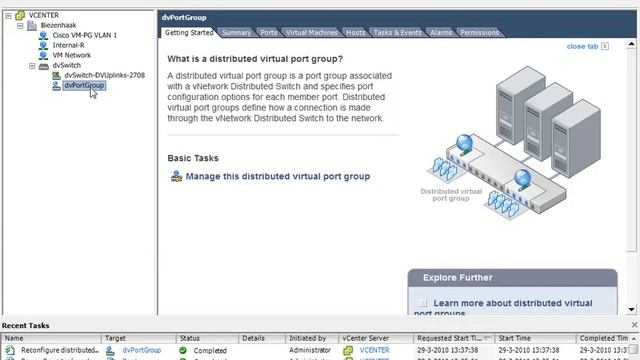This screenshot has height=360, width=640.
Task: Switch to the Ports tab
Action: pyautogui.click(x=269, y=33)
